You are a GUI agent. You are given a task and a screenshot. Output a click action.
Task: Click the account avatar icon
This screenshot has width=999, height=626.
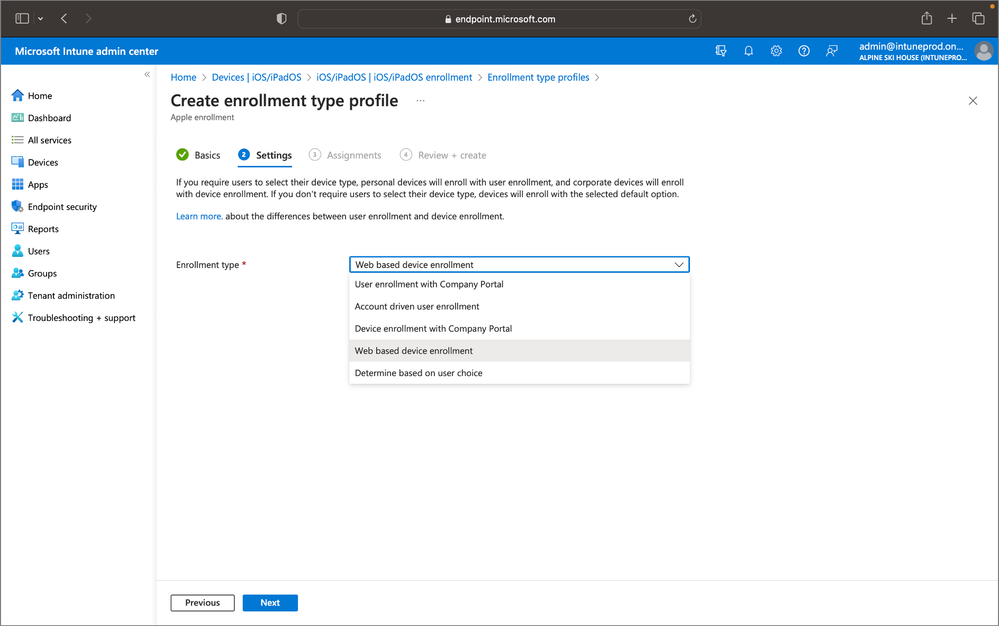click(984, 51)
